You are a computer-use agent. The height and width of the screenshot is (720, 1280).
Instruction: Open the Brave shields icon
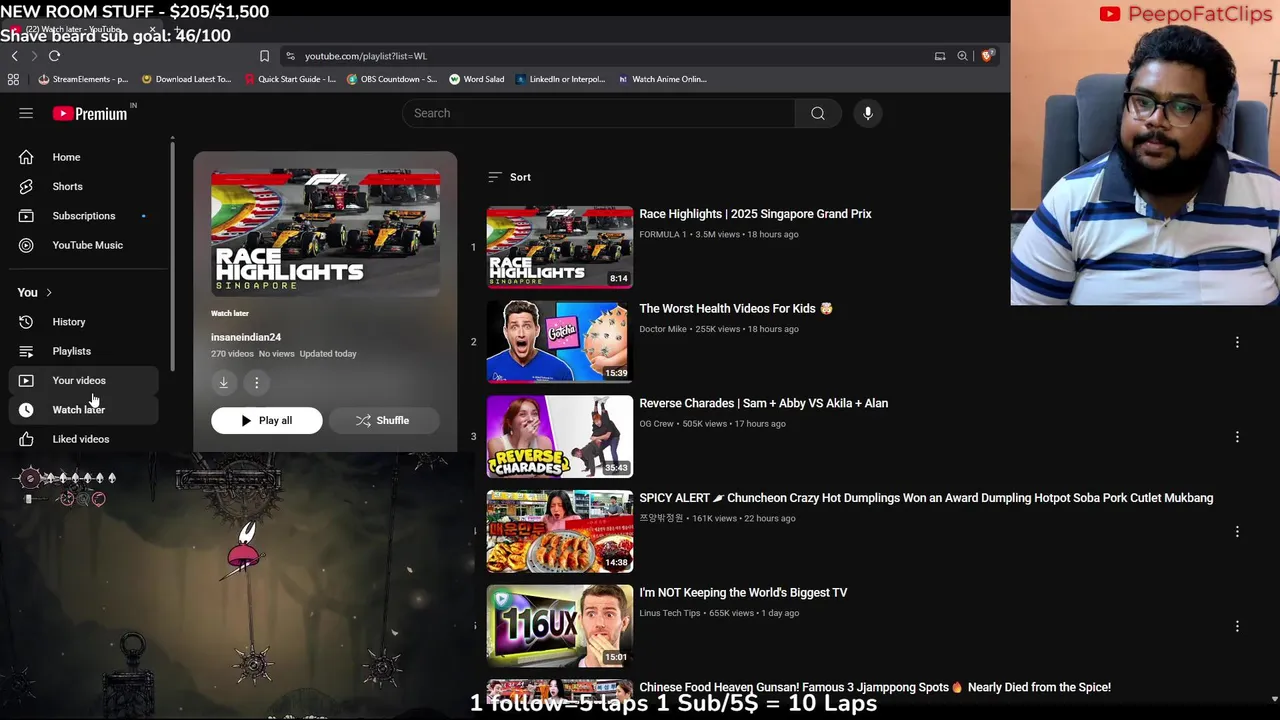coord(987,56)
